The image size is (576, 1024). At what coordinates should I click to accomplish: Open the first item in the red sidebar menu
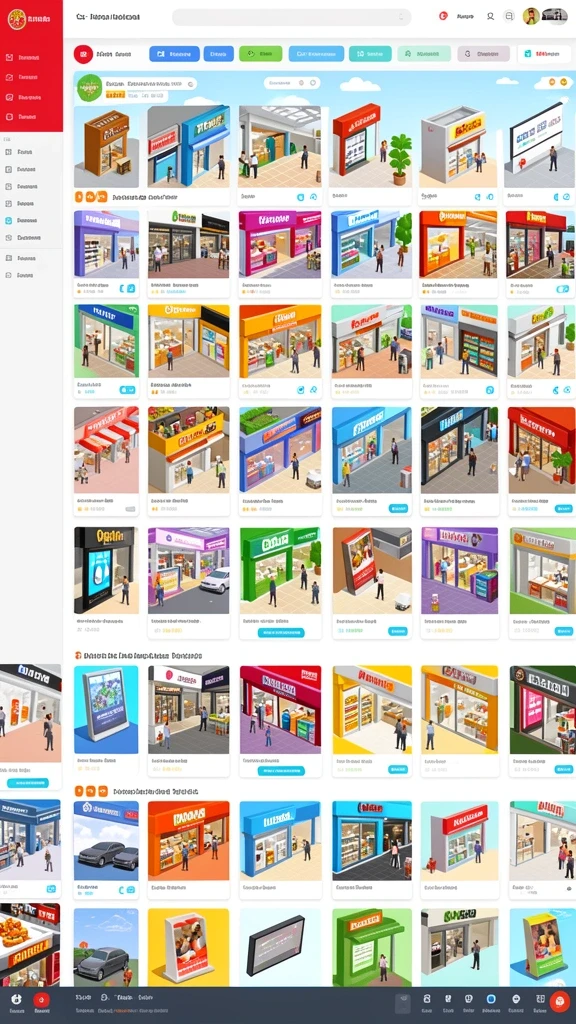coord(24,57)
